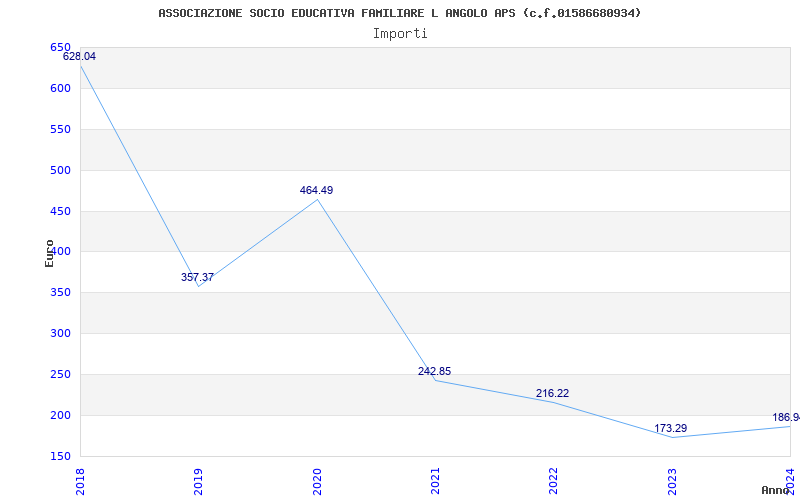The image size is (800, 500).
Task: Click y-axis value 550
Action: (x=60, y=130)
